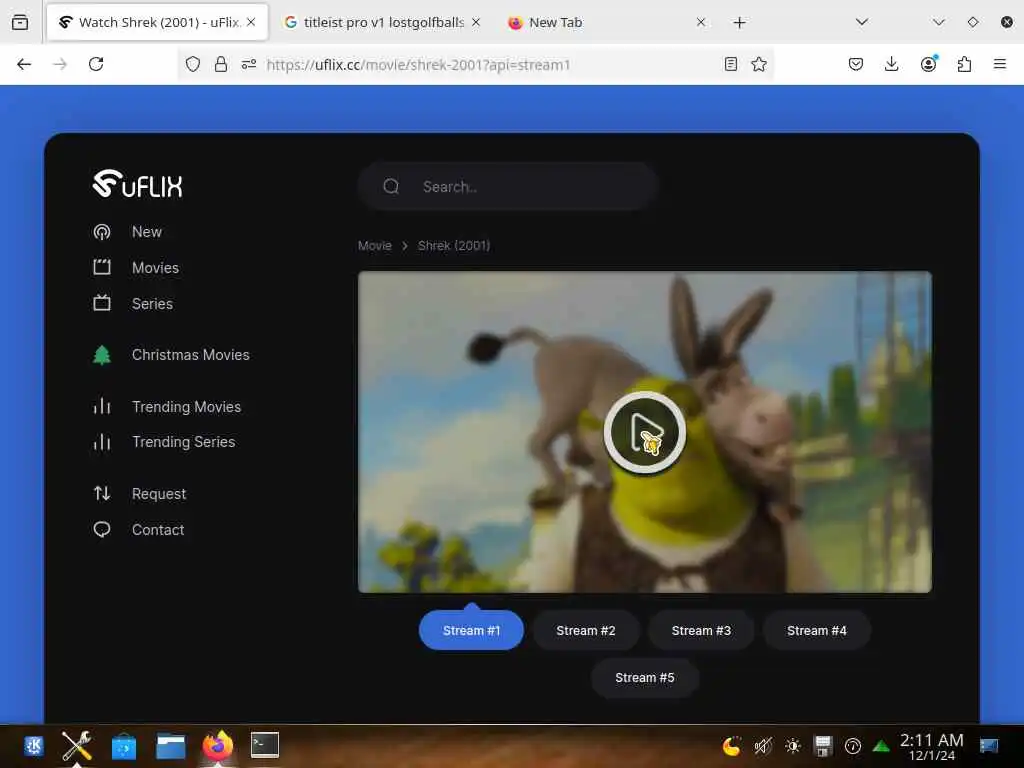Expand hidden system tray icons
Image resolution: width=1024 pixels, height=768 pixels.
click(882, 746)
